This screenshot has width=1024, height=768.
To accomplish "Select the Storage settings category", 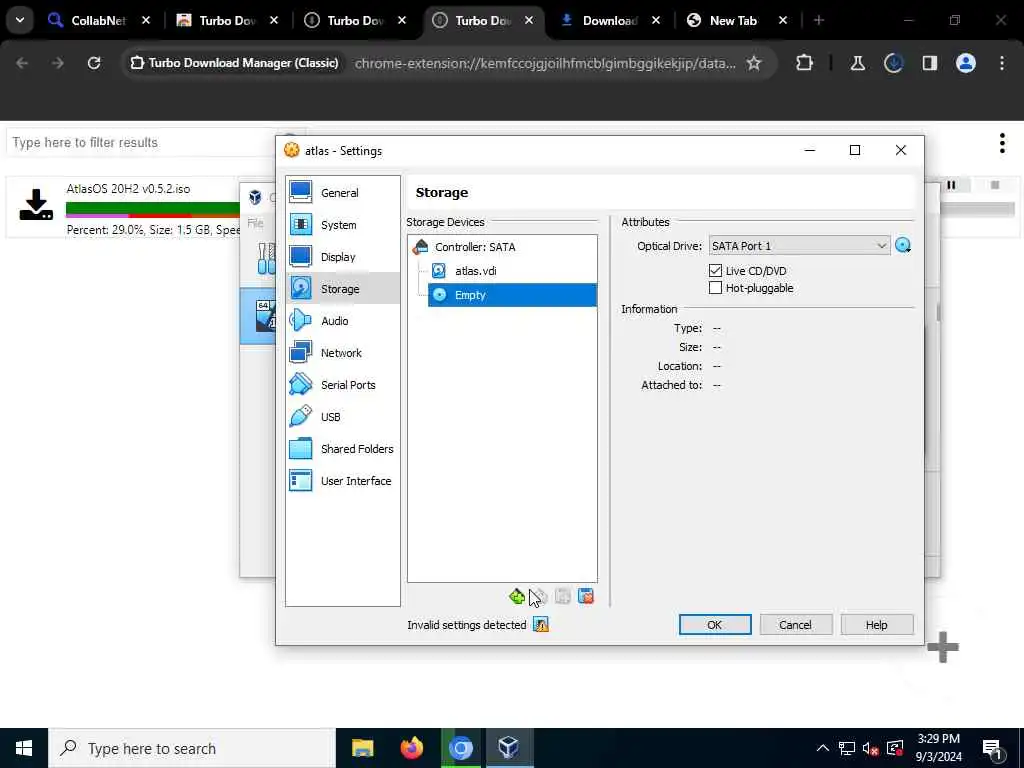I will coord(342,289).
